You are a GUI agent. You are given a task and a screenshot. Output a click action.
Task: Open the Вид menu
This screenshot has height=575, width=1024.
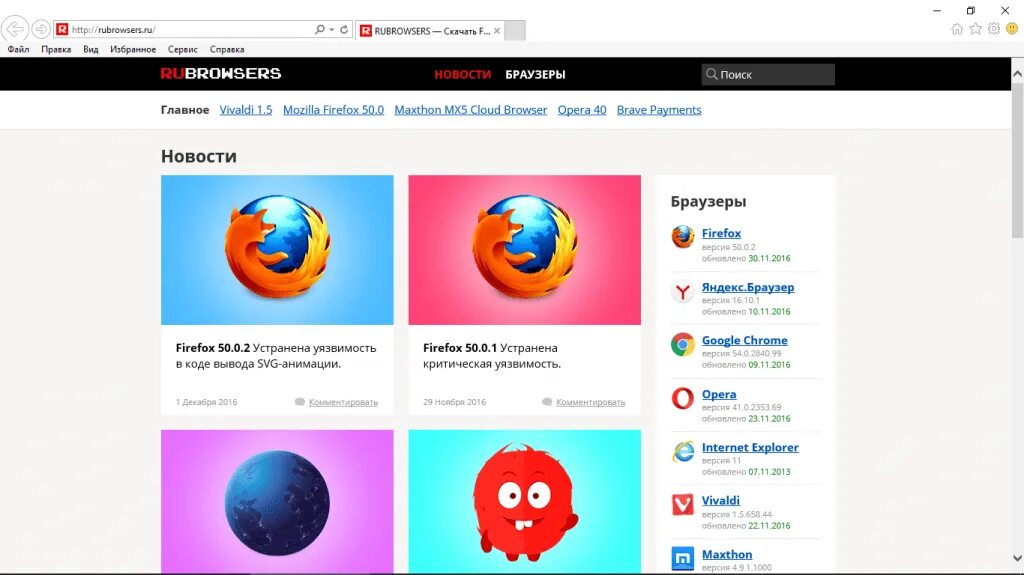pos(91,49)
